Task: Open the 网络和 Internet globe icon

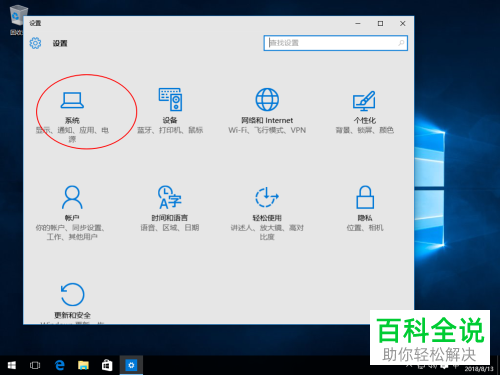Action: (267, 99)
